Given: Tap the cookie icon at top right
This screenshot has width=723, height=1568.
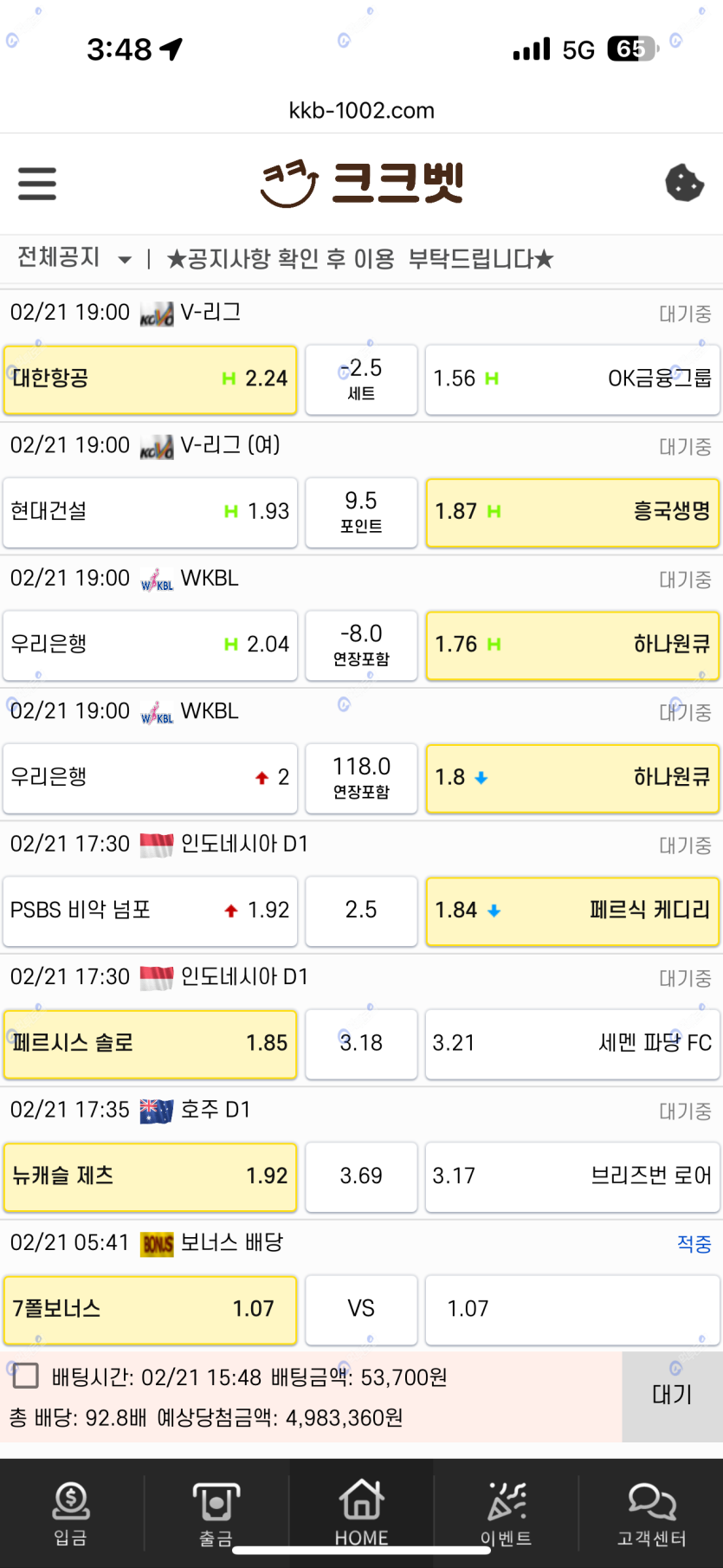Looking at the screenshot, I should (684, 183).
